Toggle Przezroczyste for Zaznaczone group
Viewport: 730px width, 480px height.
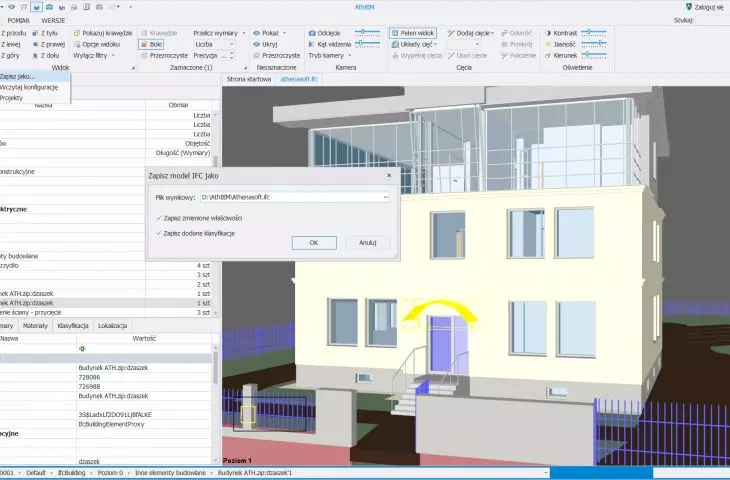[164, 55]
